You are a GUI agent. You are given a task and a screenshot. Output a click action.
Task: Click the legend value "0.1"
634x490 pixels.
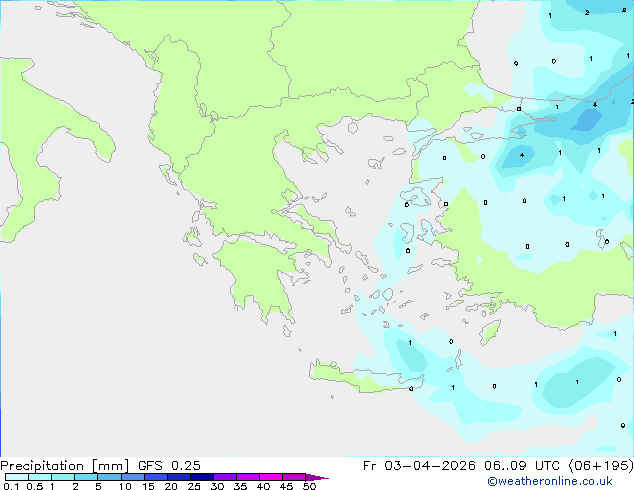coord(11,486)
